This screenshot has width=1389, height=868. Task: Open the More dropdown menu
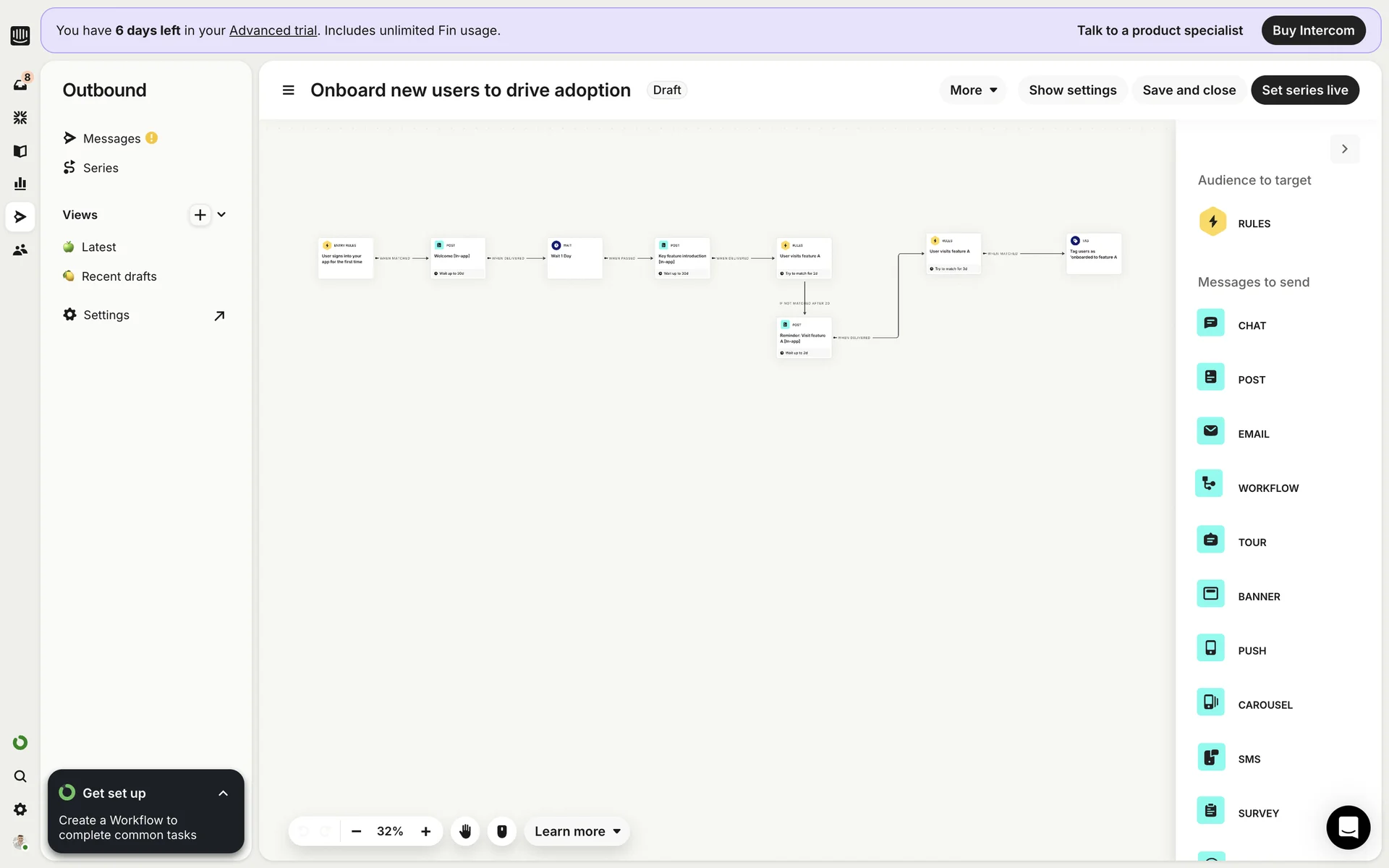pos(973,90)
